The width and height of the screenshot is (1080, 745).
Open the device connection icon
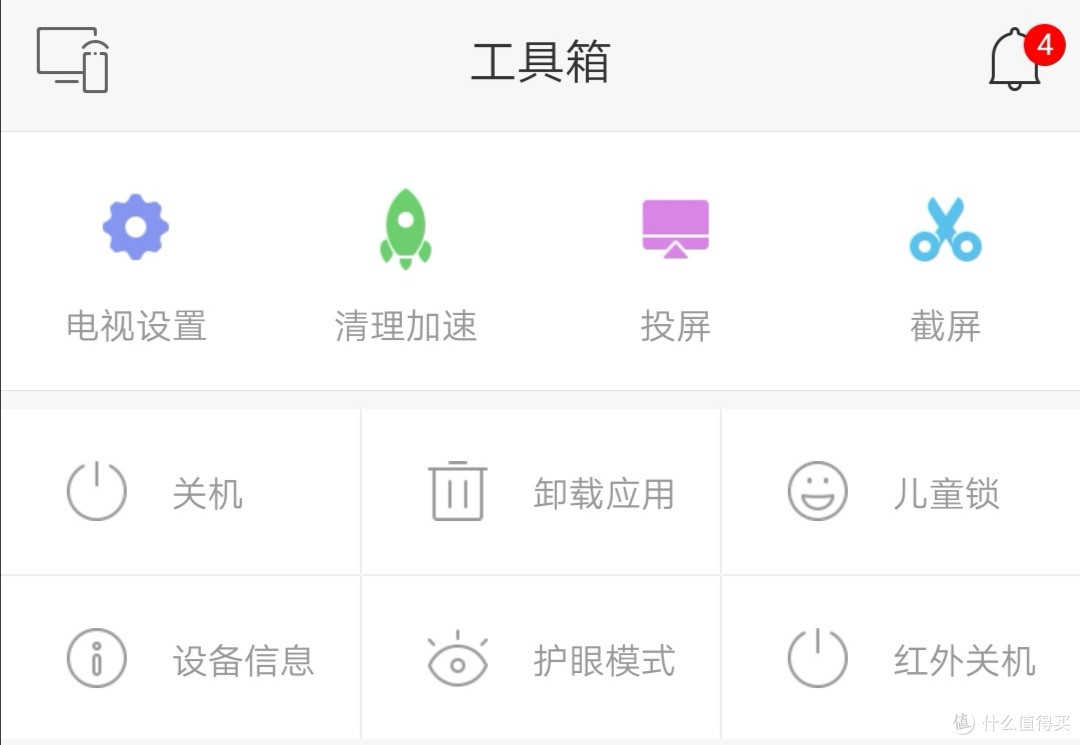[73, 60]
